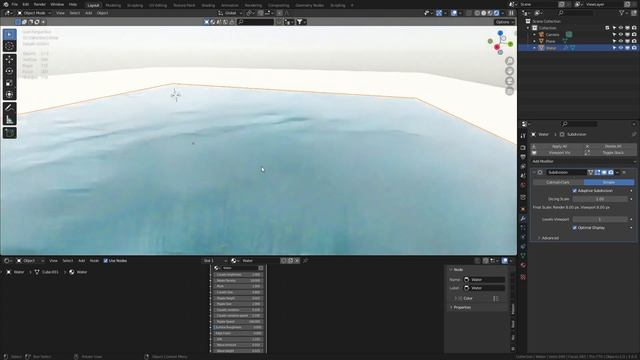Open the Edit menu
This screenshot has width=640, height=360.
(x=26, y=4)
